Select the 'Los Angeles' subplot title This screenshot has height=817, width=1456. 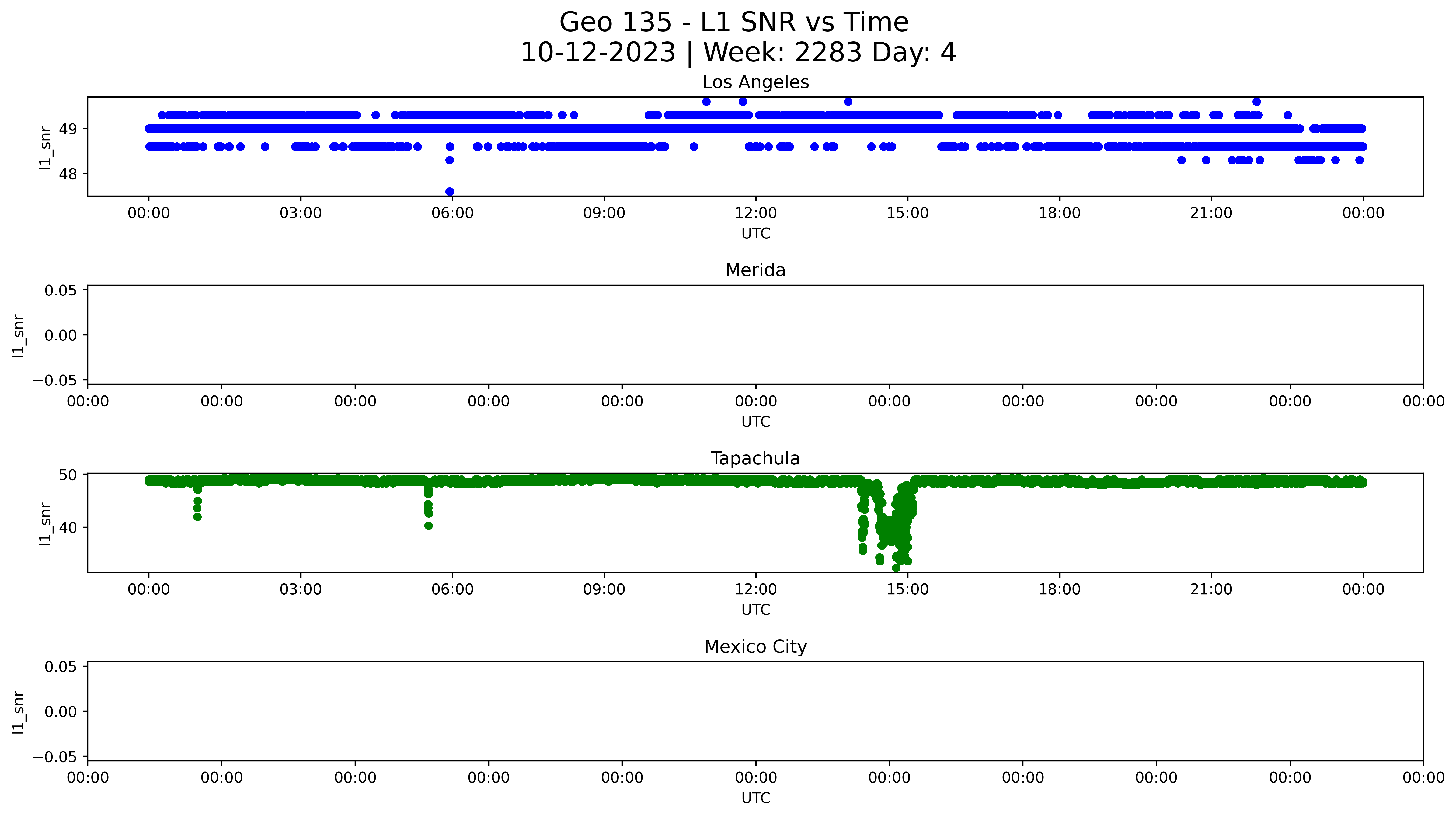point(756,82)
